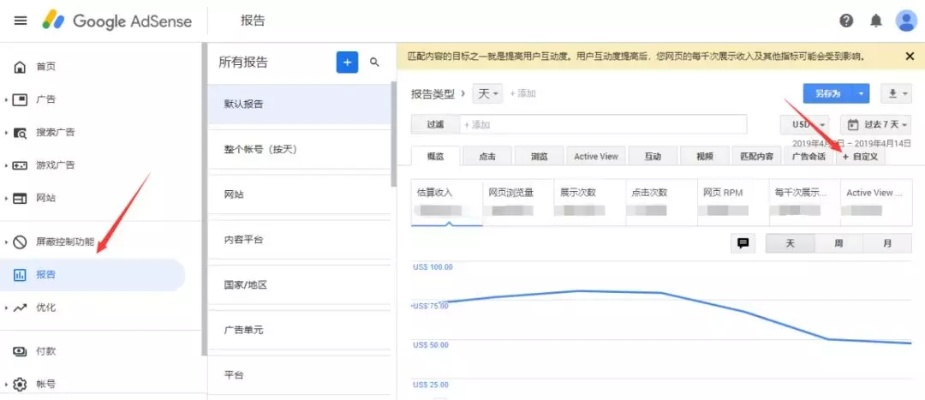This screenshot has height=400, width=925.
Task: Click 添加 next to report type
Action: point(523,93)
